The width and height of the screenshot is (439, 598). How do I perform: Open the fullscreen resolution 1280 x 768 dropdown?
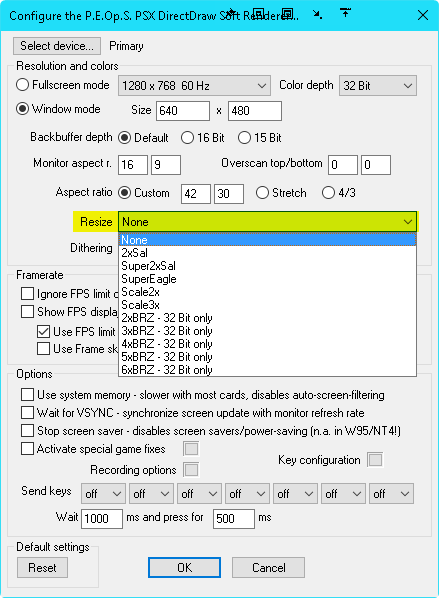pos(195,85)
